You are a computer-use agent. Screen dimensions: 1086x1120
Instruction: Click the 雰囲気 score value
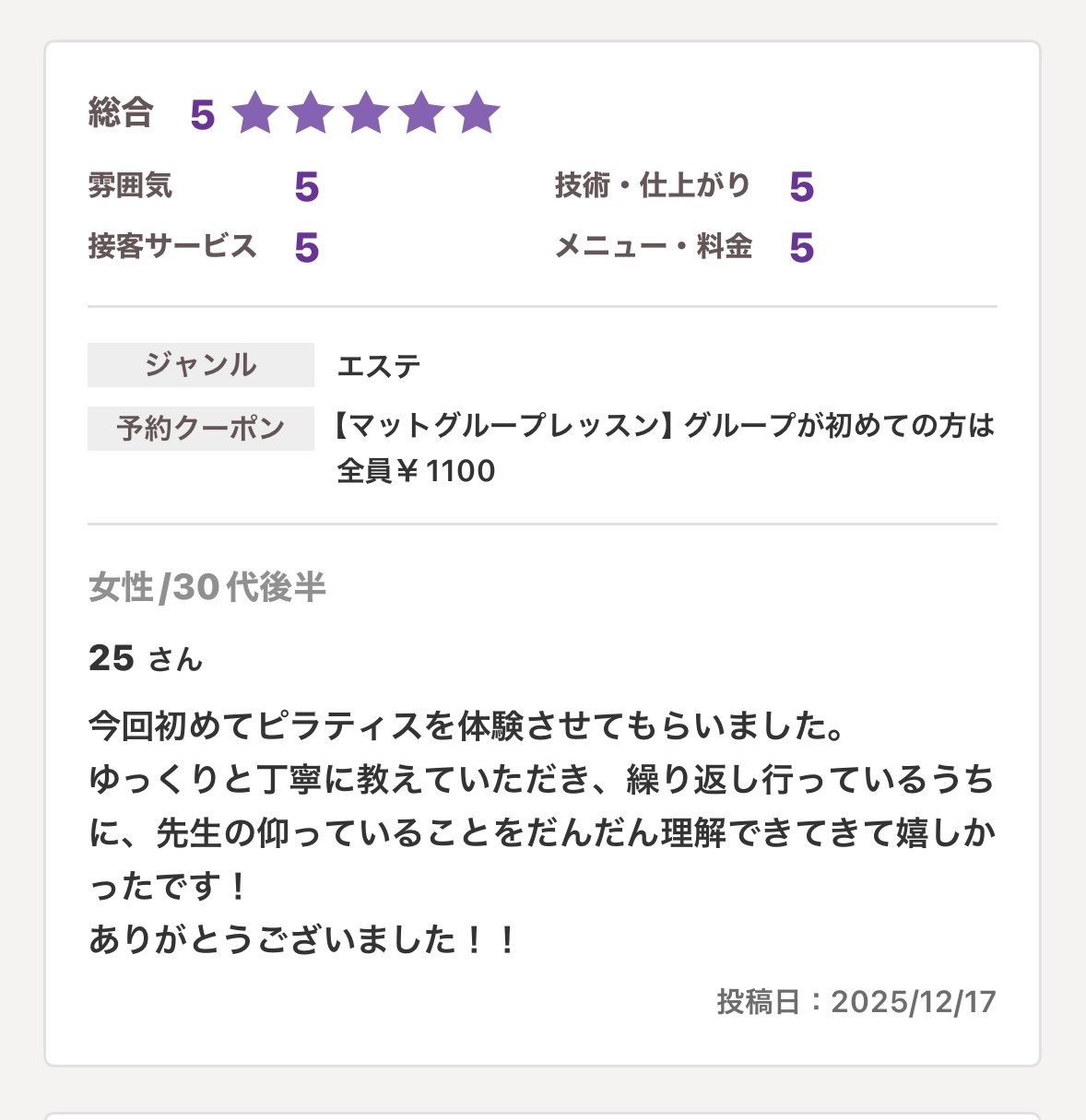[x=307, y=187]
